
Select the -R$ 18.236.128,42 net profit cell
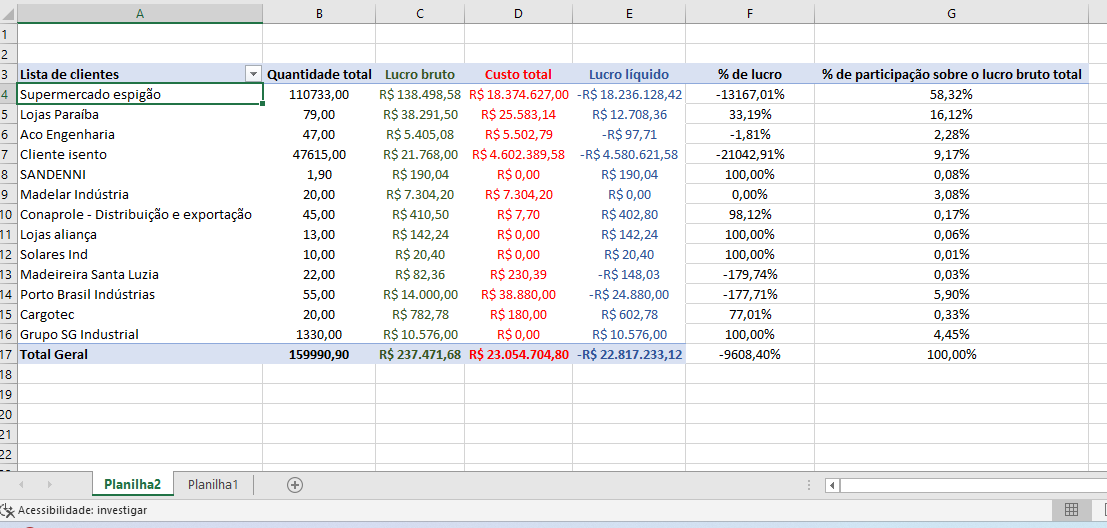click(628, 94)
